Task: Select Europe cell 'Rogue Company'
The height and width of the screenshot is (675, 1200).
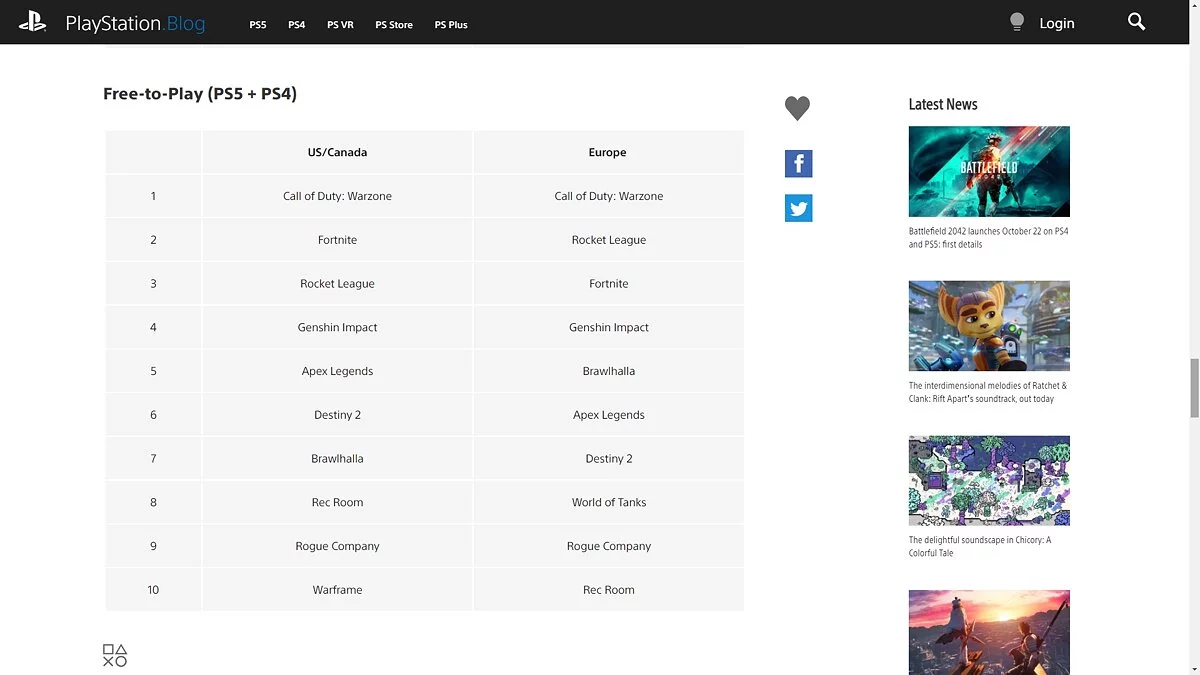Action: (x=608, y=546)
